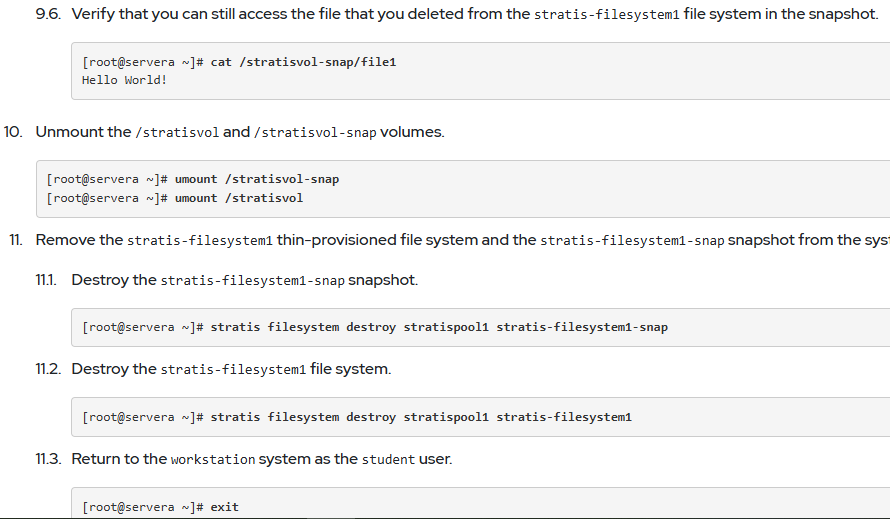The image size is (890, 519).
Task: Click the destroy command in step 11.2 code block
Action: point(421,417)
